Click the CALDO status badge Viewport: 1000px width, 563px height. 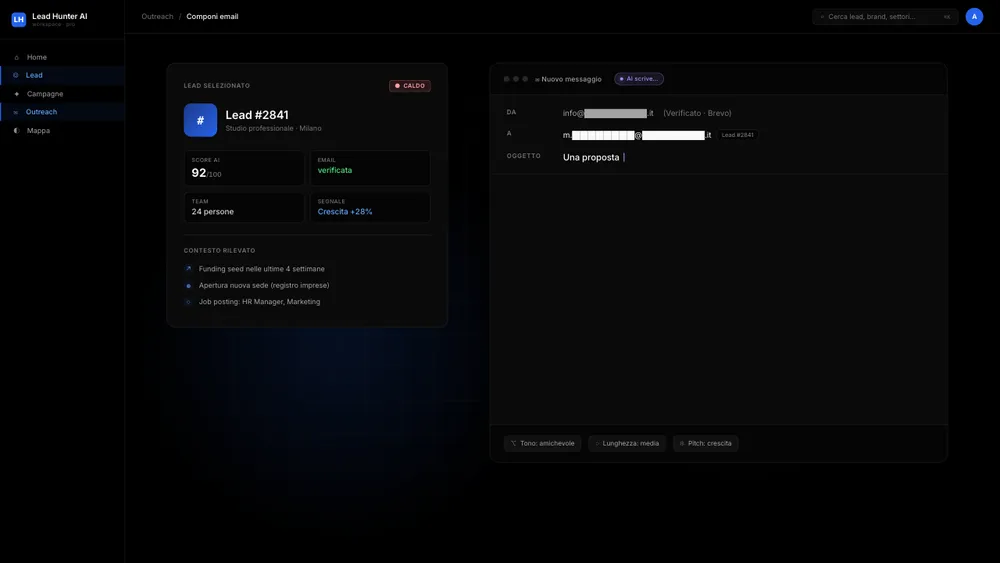(x=409, y=85)
